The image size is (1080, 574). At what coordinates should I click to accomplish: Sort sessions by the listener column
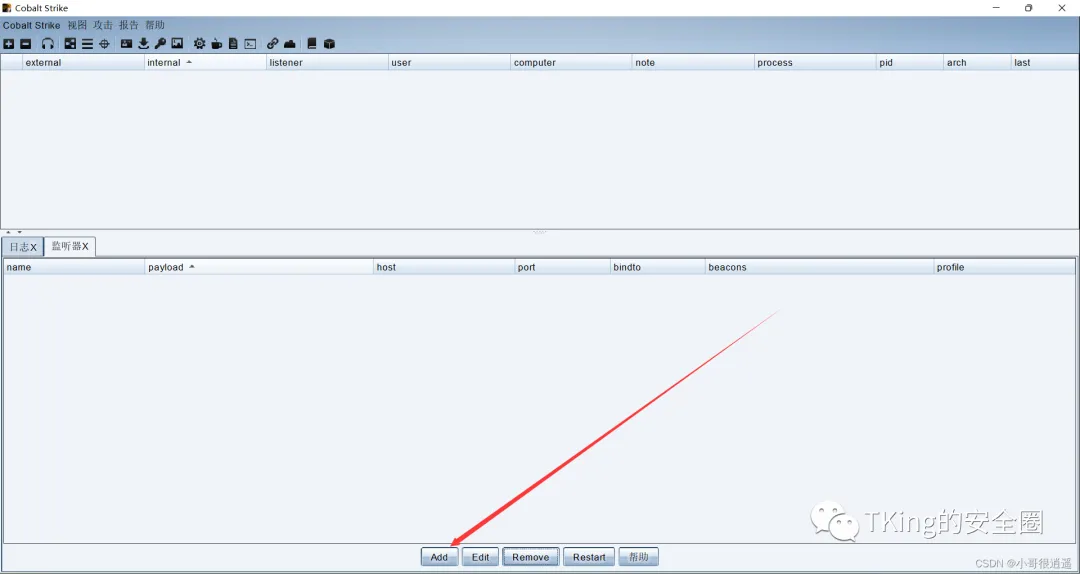[327, 62]
